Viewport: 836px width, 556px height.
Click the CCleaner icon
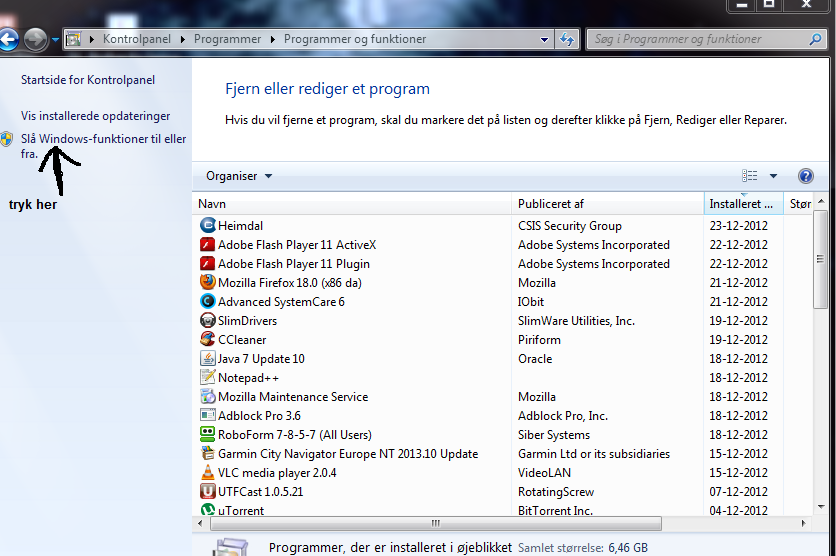click(207, 339)
